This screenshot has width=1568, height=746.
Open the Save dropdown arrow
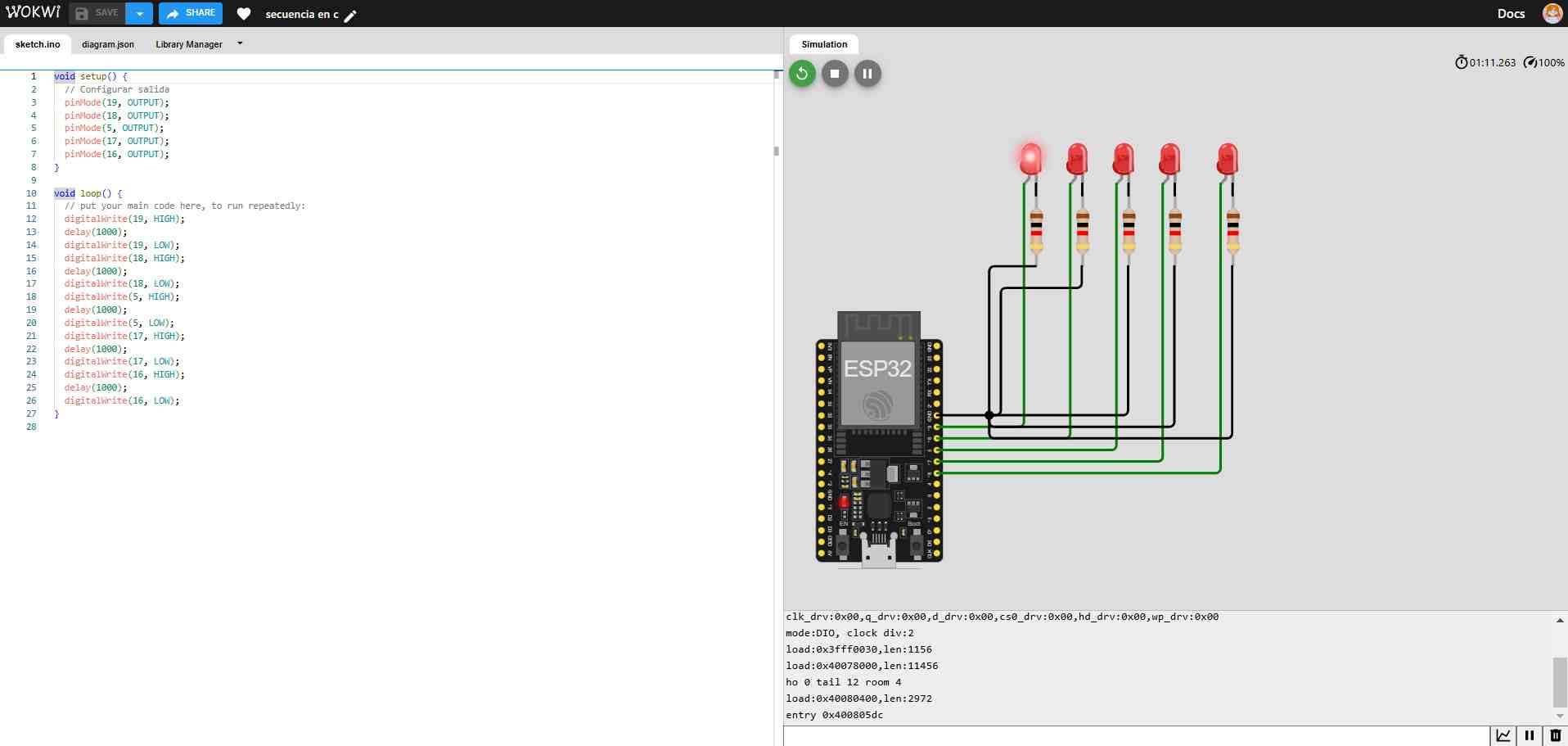pos(140,13)
